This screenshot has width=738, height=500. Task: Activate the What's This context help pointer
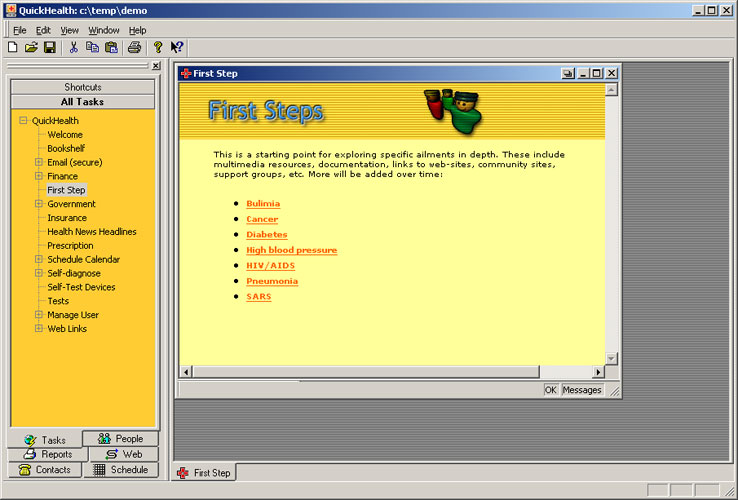point(177,47)
